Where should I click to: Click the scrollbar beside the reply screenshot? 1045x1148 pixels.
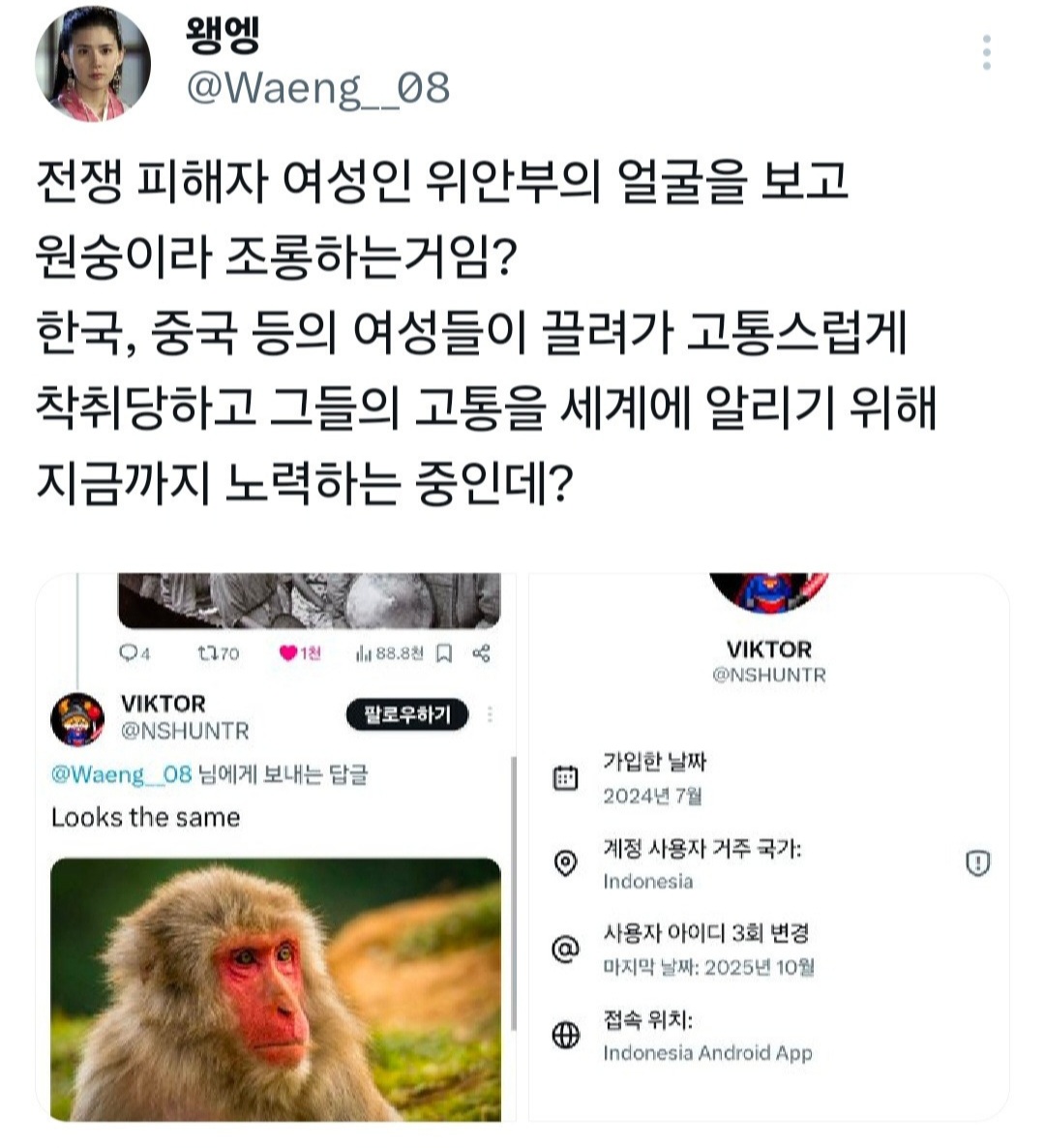point(513,893)
